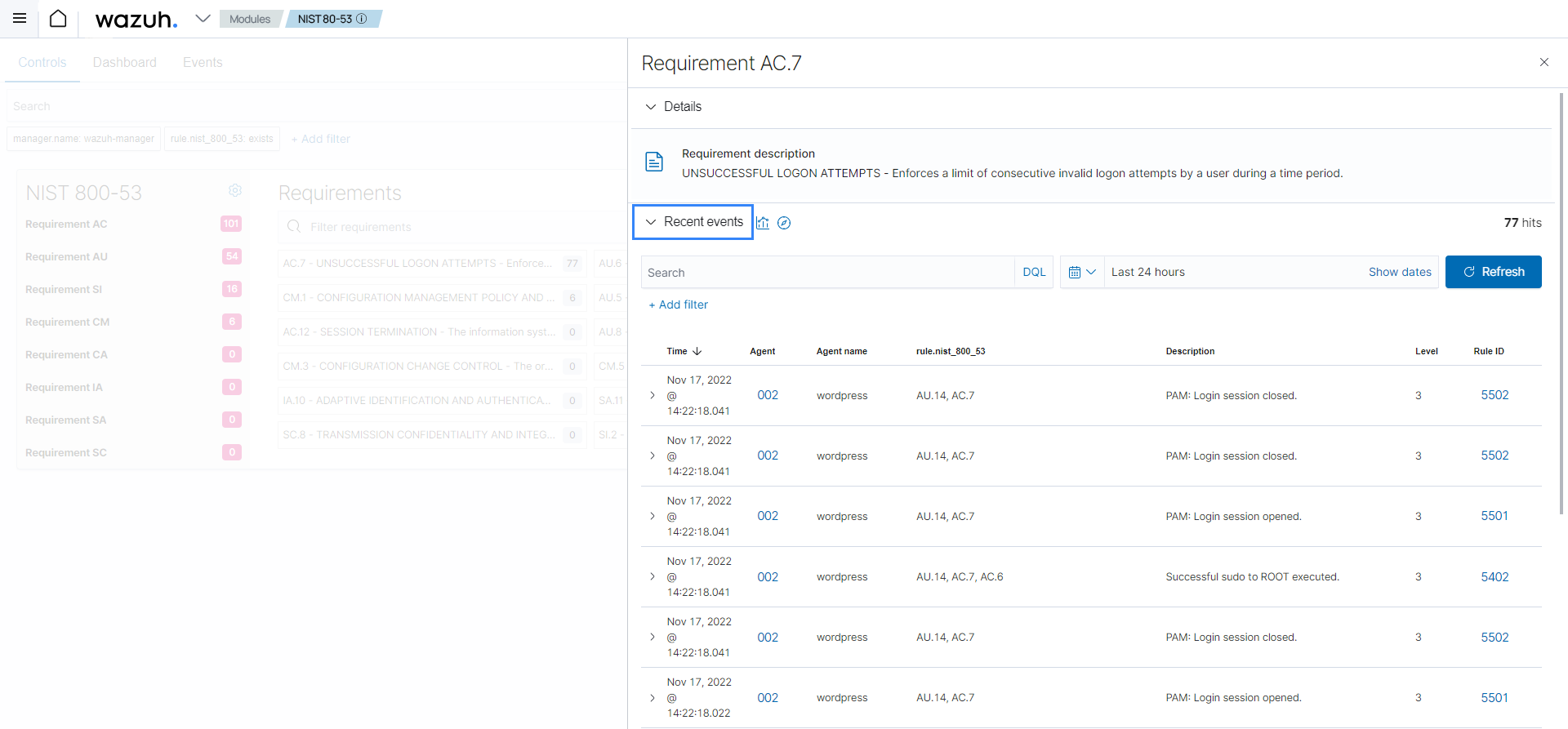Collapse the Details section
The height and width of the screenshot is (729, 1568).
[674, 106]
